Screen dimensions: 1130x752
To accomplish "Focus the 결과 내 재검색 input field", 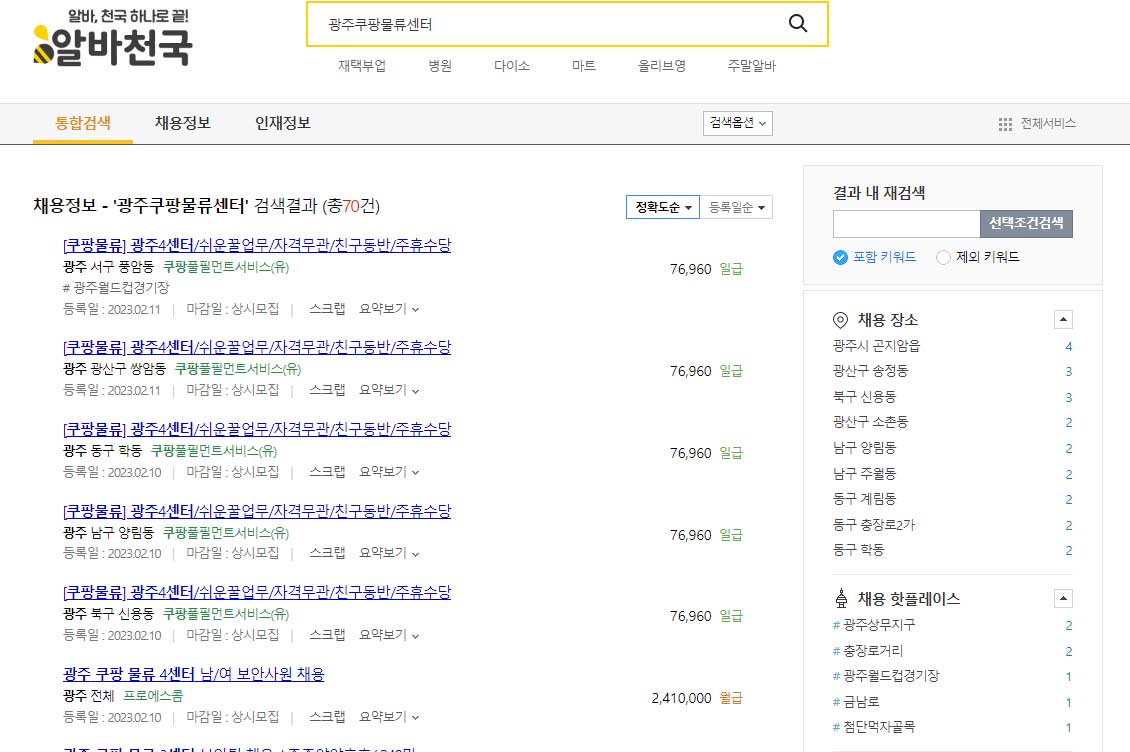I will 906,224.
